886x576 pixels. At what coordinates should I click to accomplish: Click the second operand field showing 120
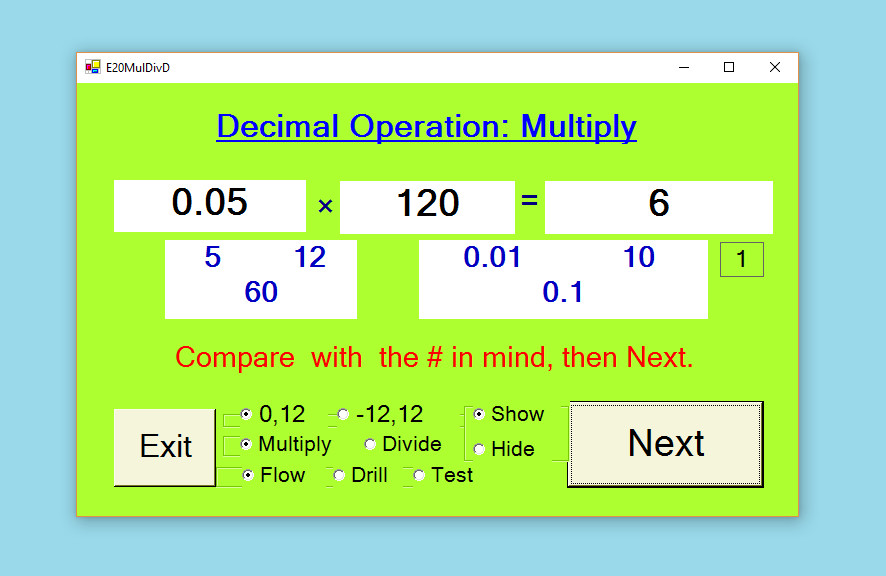coord(427,206)
